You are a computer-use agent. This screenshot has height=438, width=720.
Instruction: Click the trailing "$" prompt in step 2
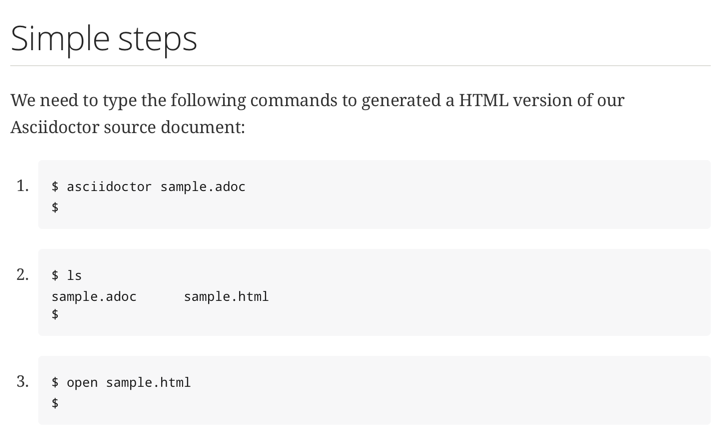click(x=55, y=314)
